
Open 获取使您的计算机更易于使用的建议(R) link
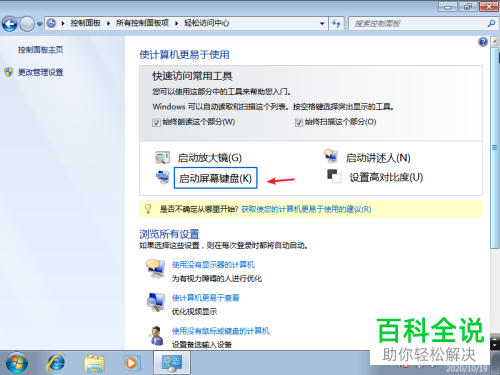tap(306, 209)
